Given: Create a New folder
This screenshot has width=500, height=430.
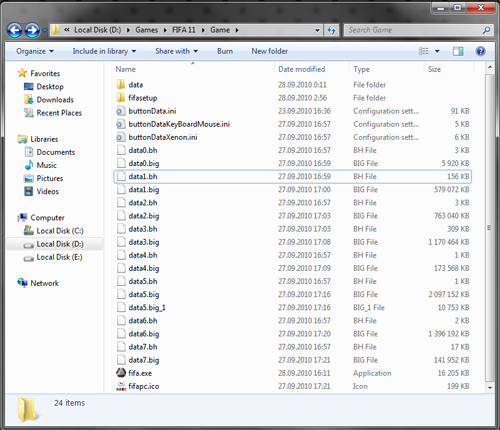Looking at the screenshot, I should click(x=269, y=51).
